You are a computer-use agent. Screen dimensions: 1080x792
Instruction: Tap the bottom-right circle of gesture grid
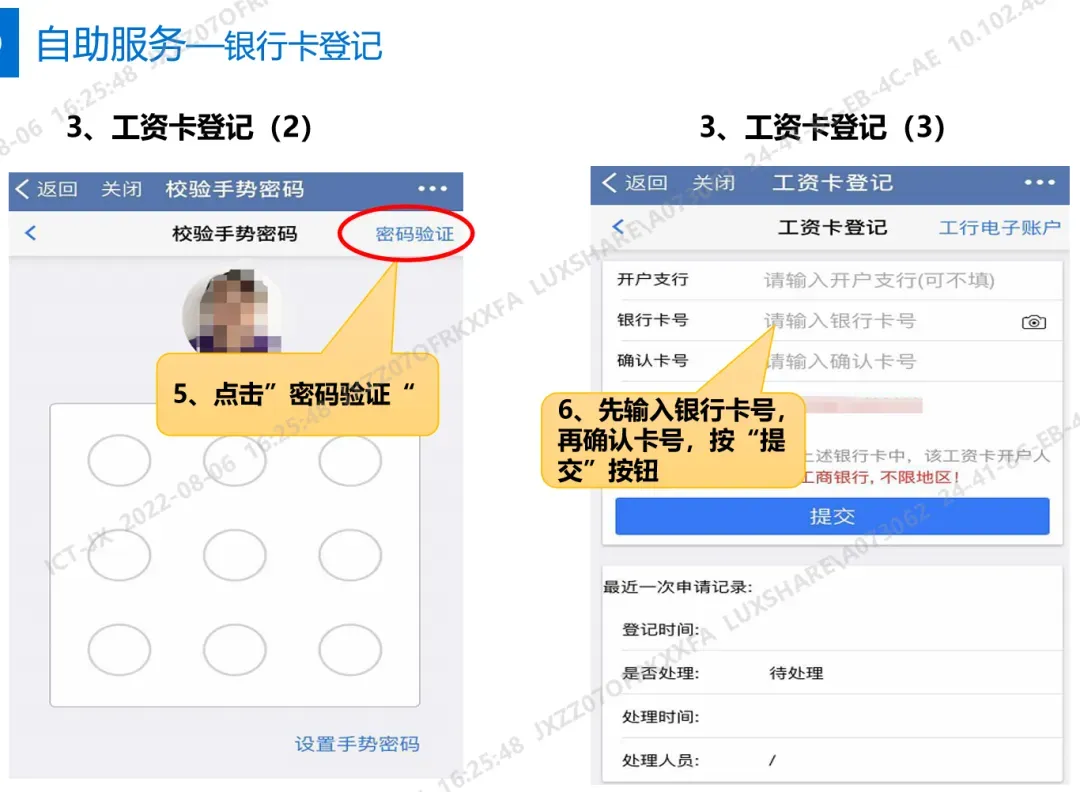pos(350,649)
